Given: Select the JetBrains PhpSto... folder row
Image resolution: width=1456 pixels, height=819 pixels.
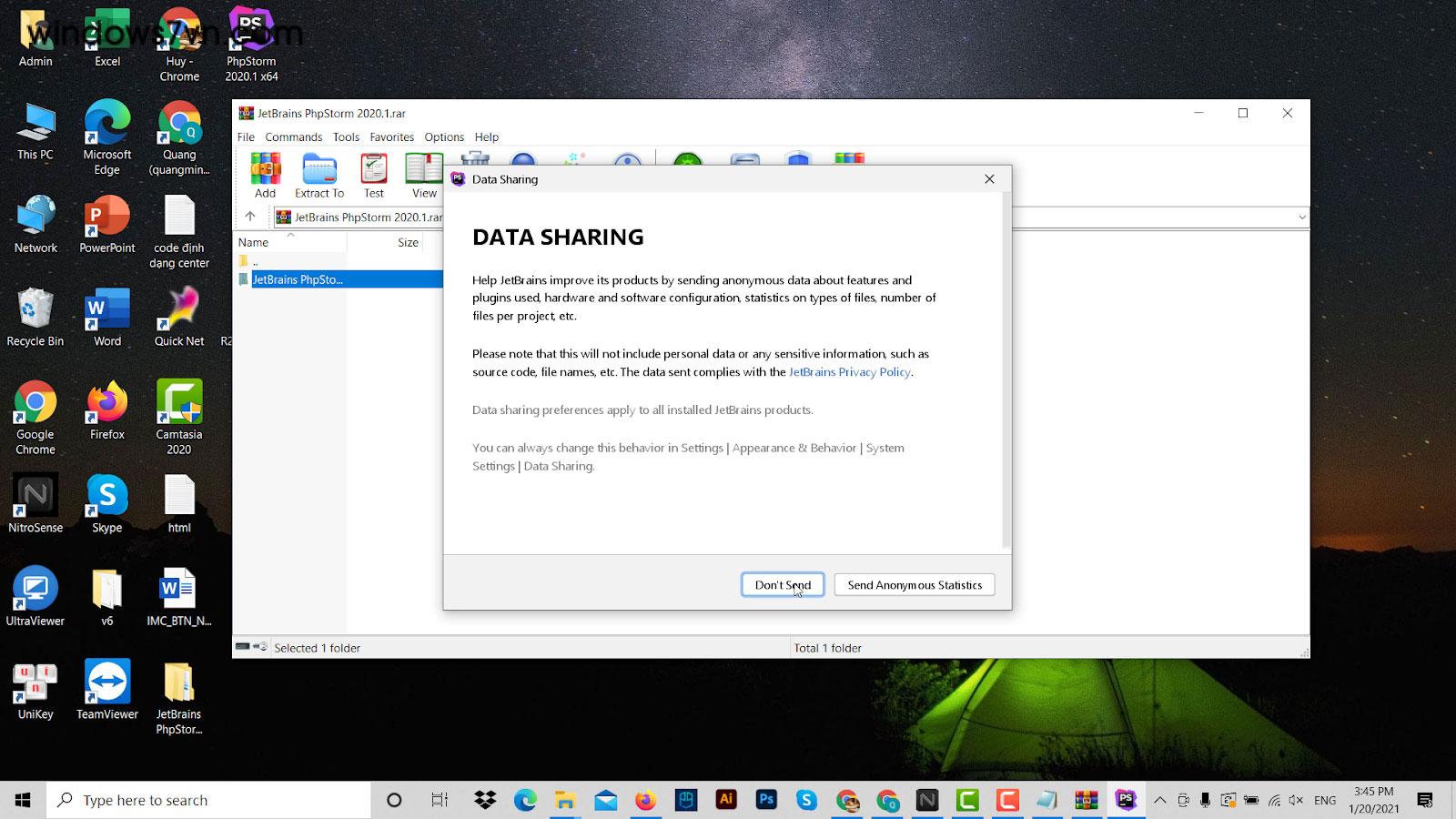Looking at the screenshot, I should [298, 279].
